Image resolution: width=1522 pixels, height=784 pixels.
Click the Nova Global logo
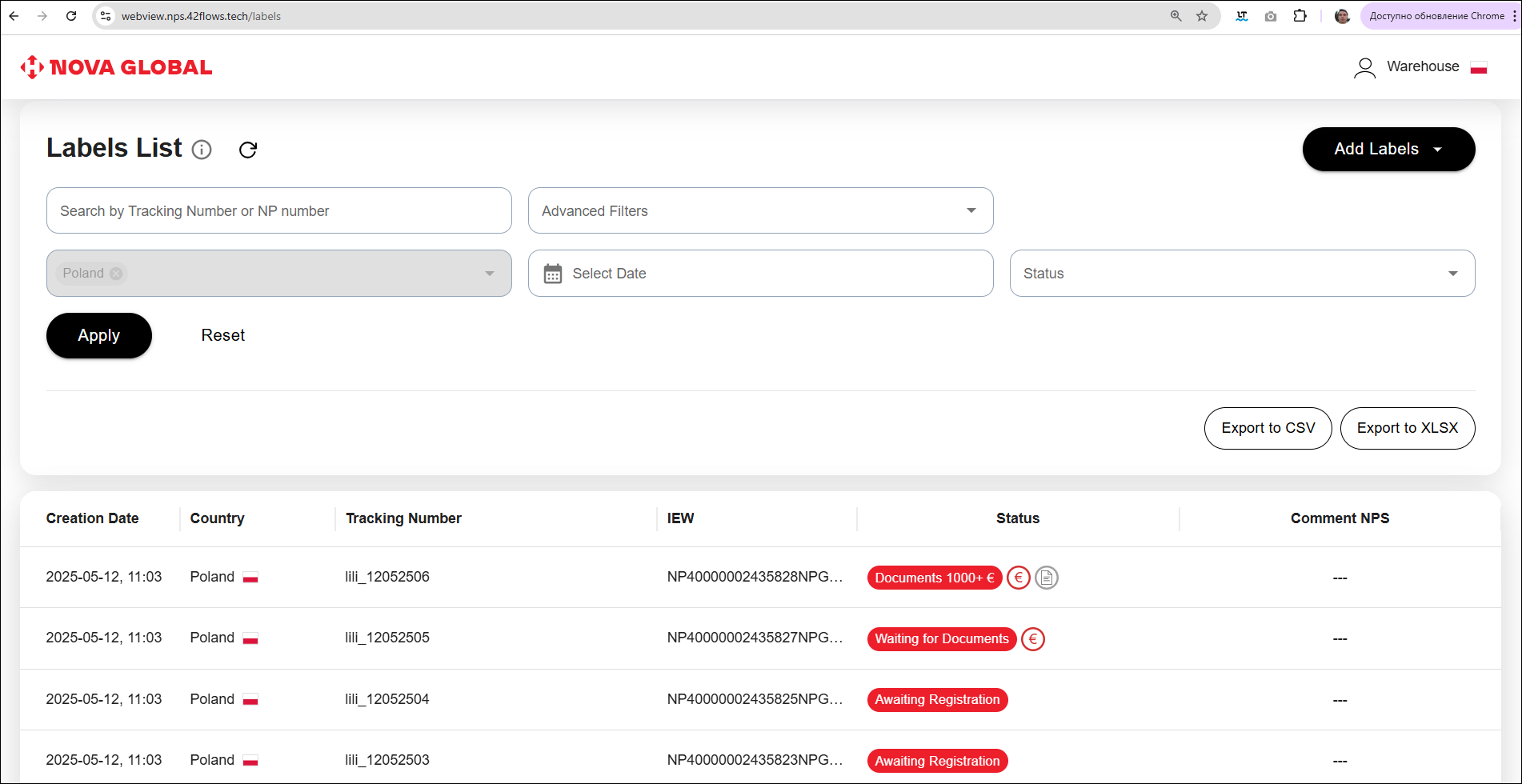[x=117, y=67]
